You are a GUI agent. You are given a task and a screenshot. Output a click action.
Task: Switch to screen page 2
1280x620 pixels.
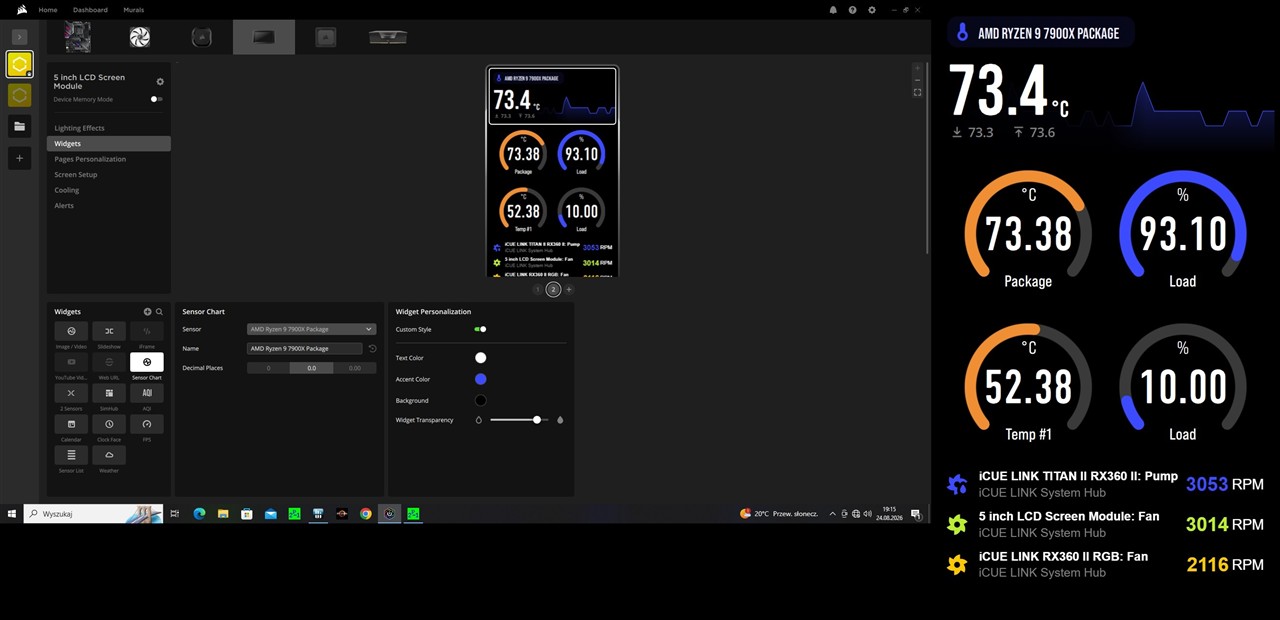click(553, 289)
